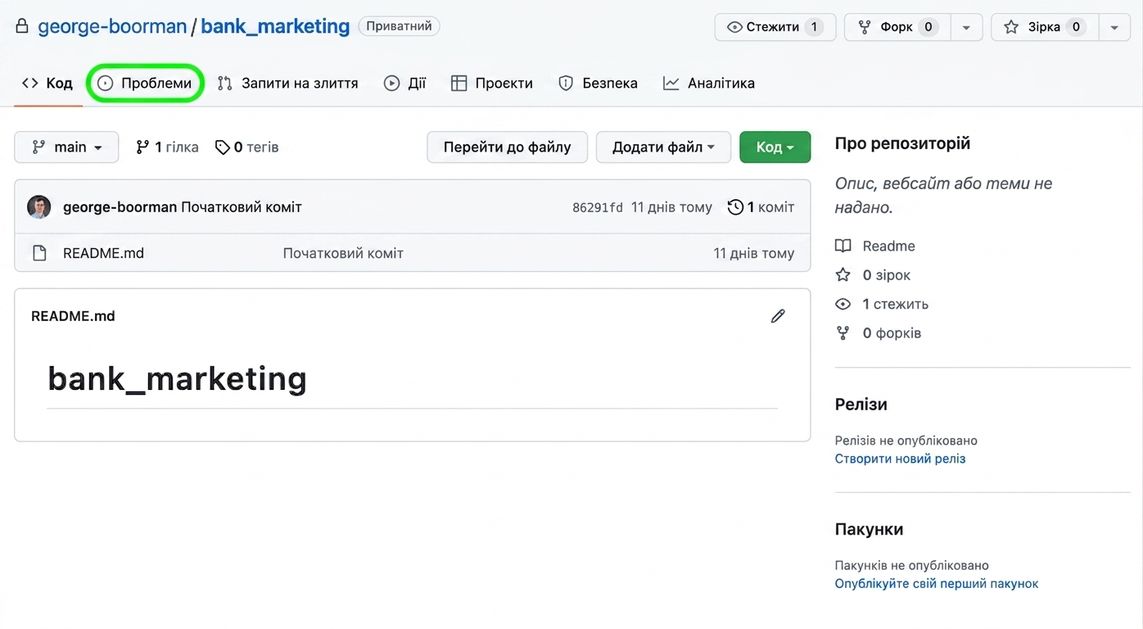The image size is (1143, 629).
Task: Go to the Дії tab
Action: [x=405, y=83]
